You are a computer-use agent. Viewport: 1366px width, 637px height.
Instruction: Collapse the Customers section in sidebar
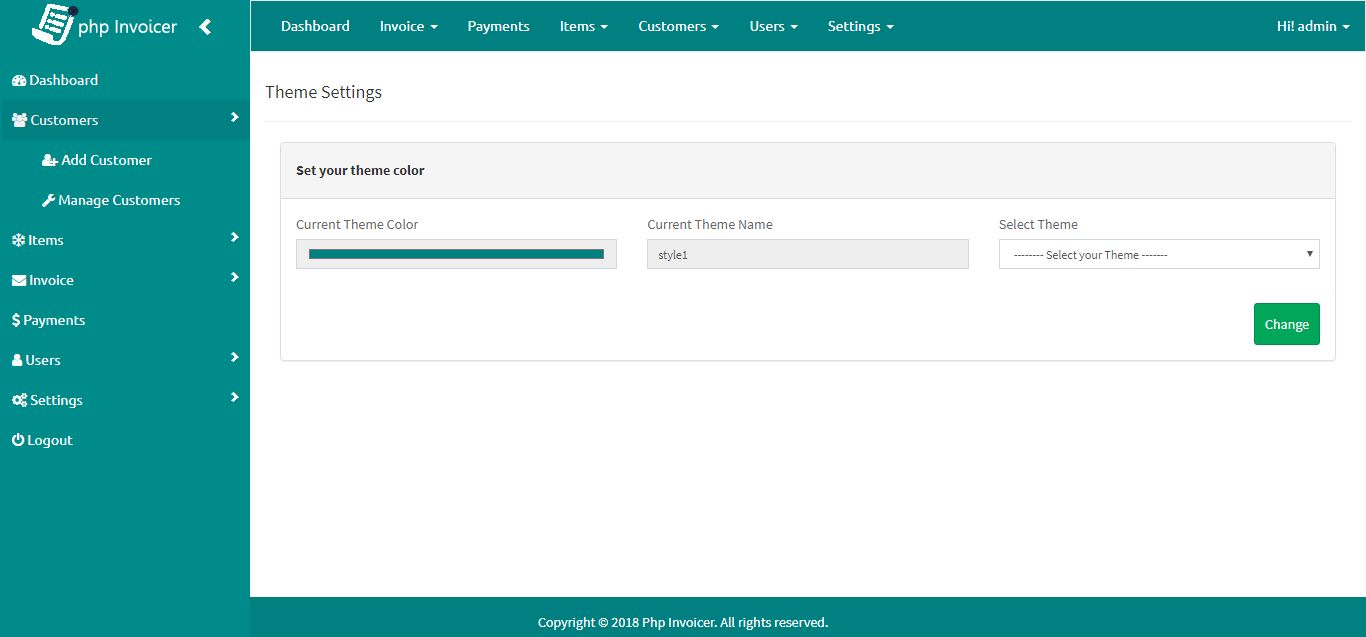coord(234,118)
